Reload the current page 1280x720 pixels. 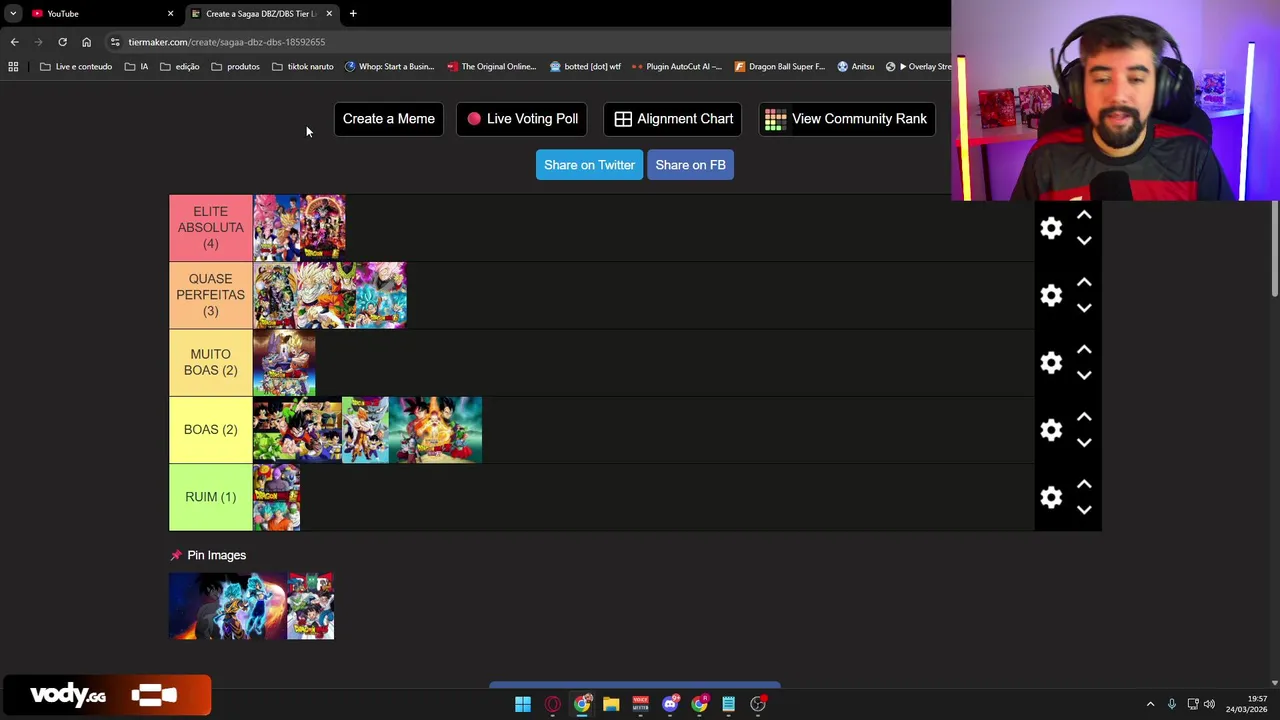click(62, 42)
